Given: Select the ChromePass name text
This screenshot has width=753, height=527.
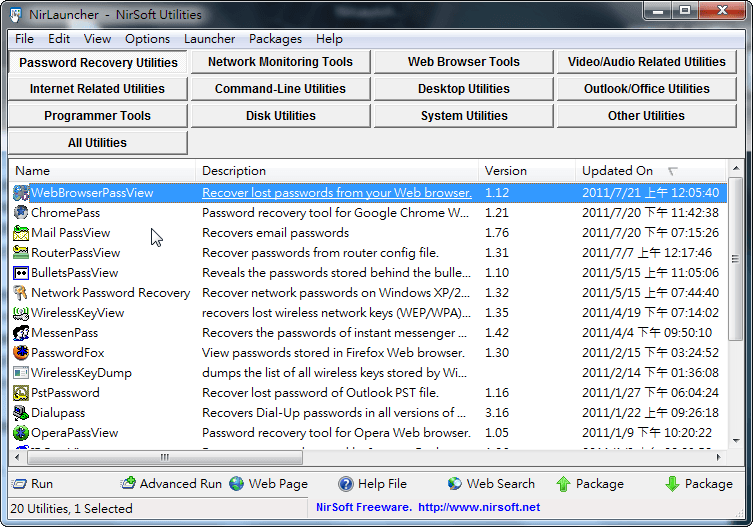Looking at the screenshot, I should coord(65,212).
